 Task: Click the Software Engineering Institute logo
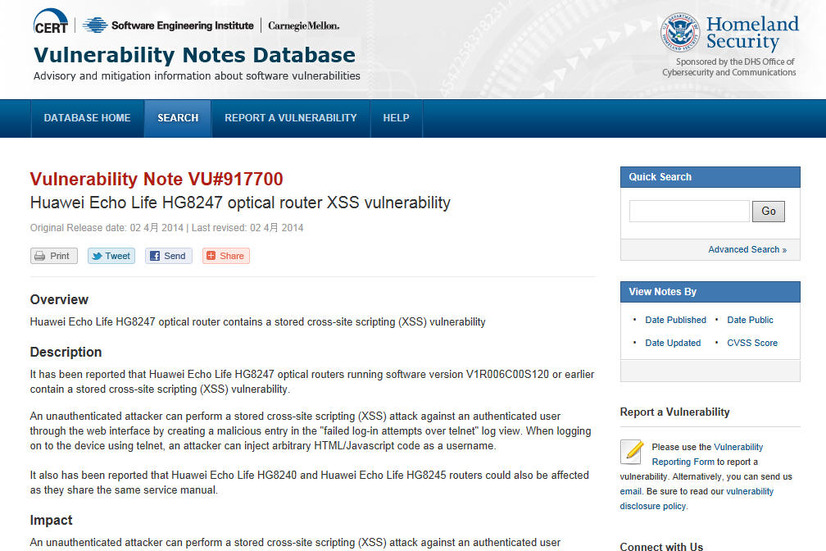tap(168, 25)
